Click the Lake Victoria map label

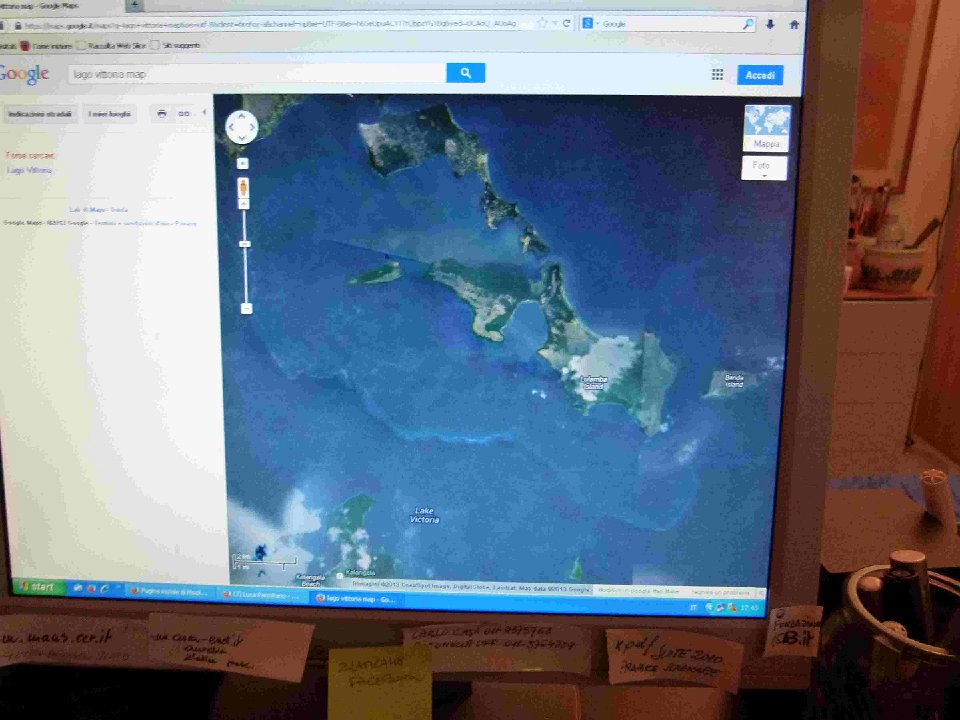click(x=424, y=515)
